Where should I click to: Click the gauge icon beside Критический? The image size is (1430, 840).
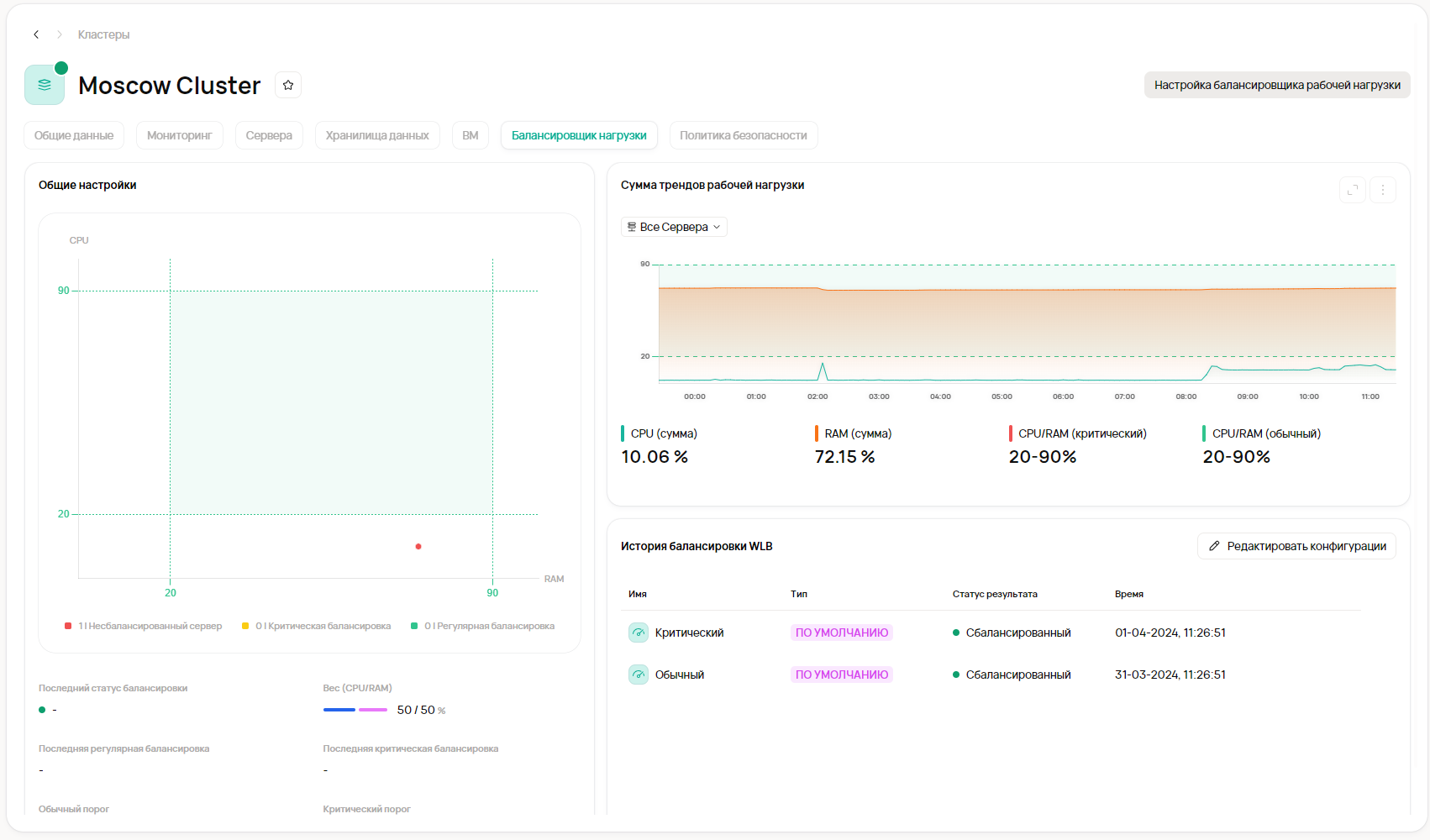pyautogui.click(x=639, y=633)
